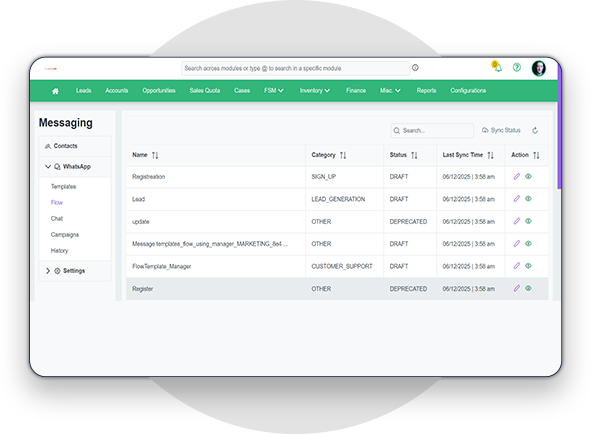Click the info icon beside global search

(x=415, y=68)
